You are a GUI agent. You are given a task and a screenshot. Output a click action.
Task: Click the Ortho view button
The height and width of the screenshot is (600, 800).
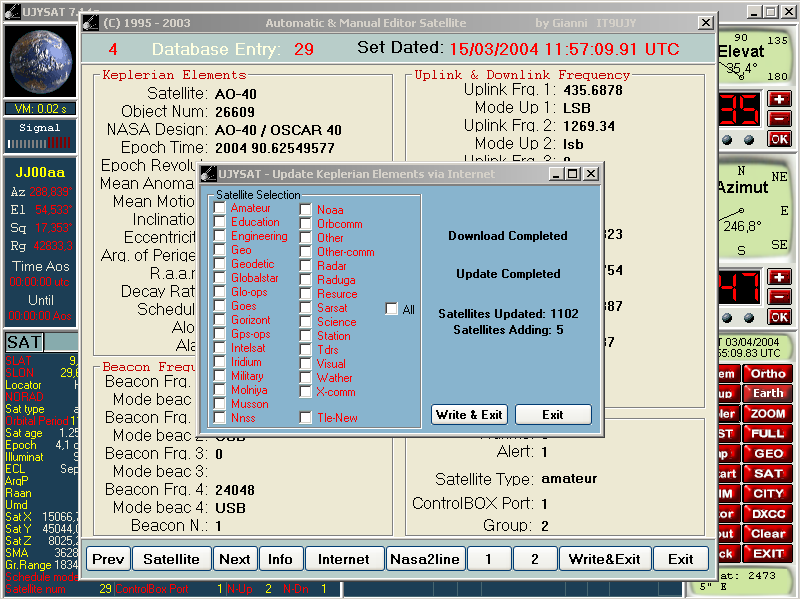pos(768,373)
